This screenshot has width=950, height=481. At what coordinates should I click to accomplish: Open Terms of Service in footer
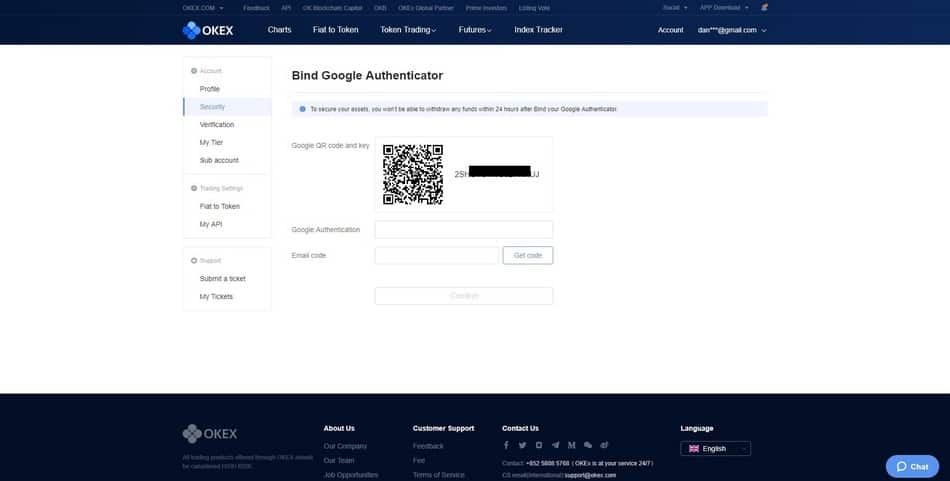pyautogui.click(x=439, y=476)
